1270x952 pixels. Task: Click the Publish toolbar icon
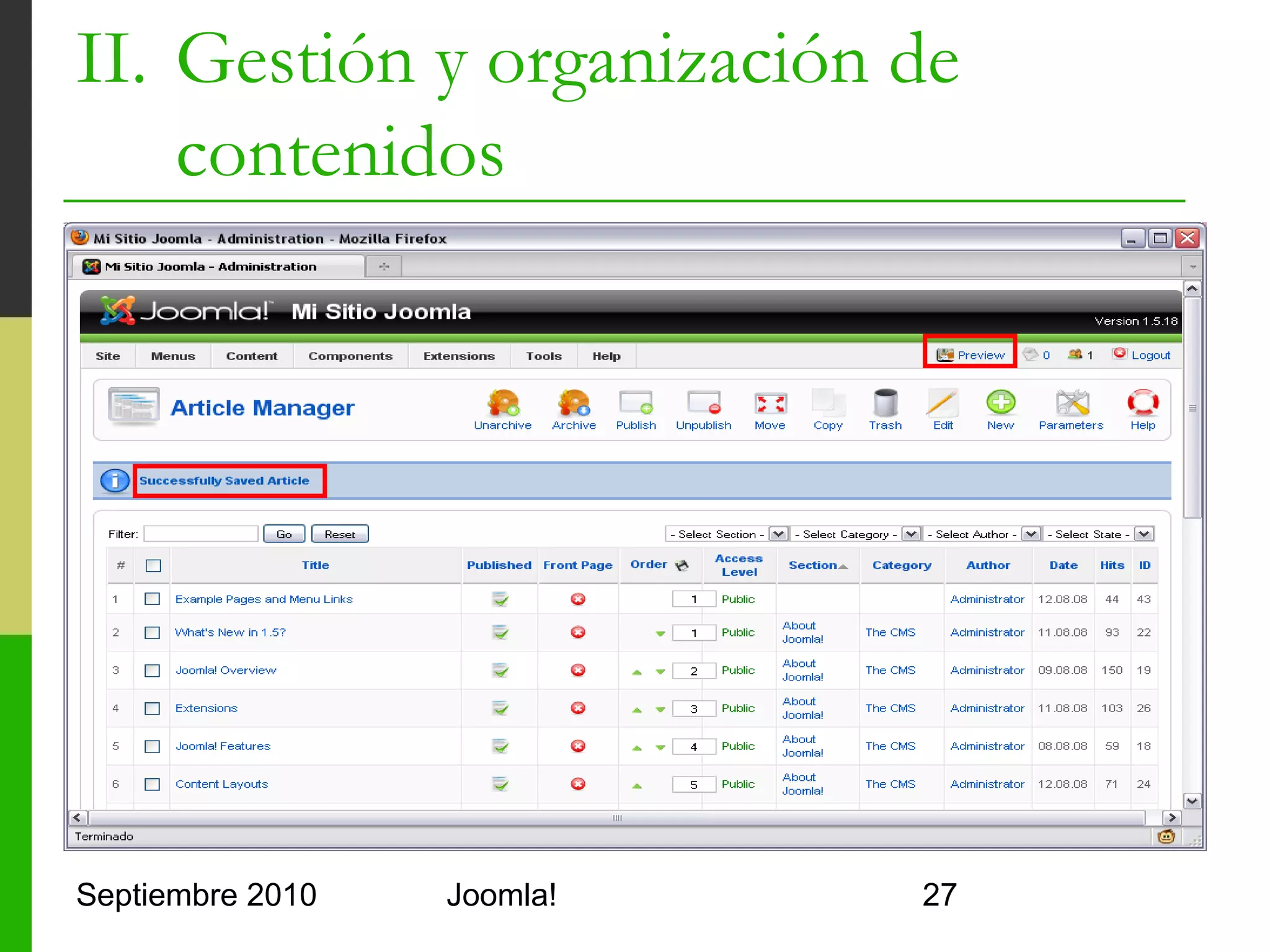[x=636, y=403]
